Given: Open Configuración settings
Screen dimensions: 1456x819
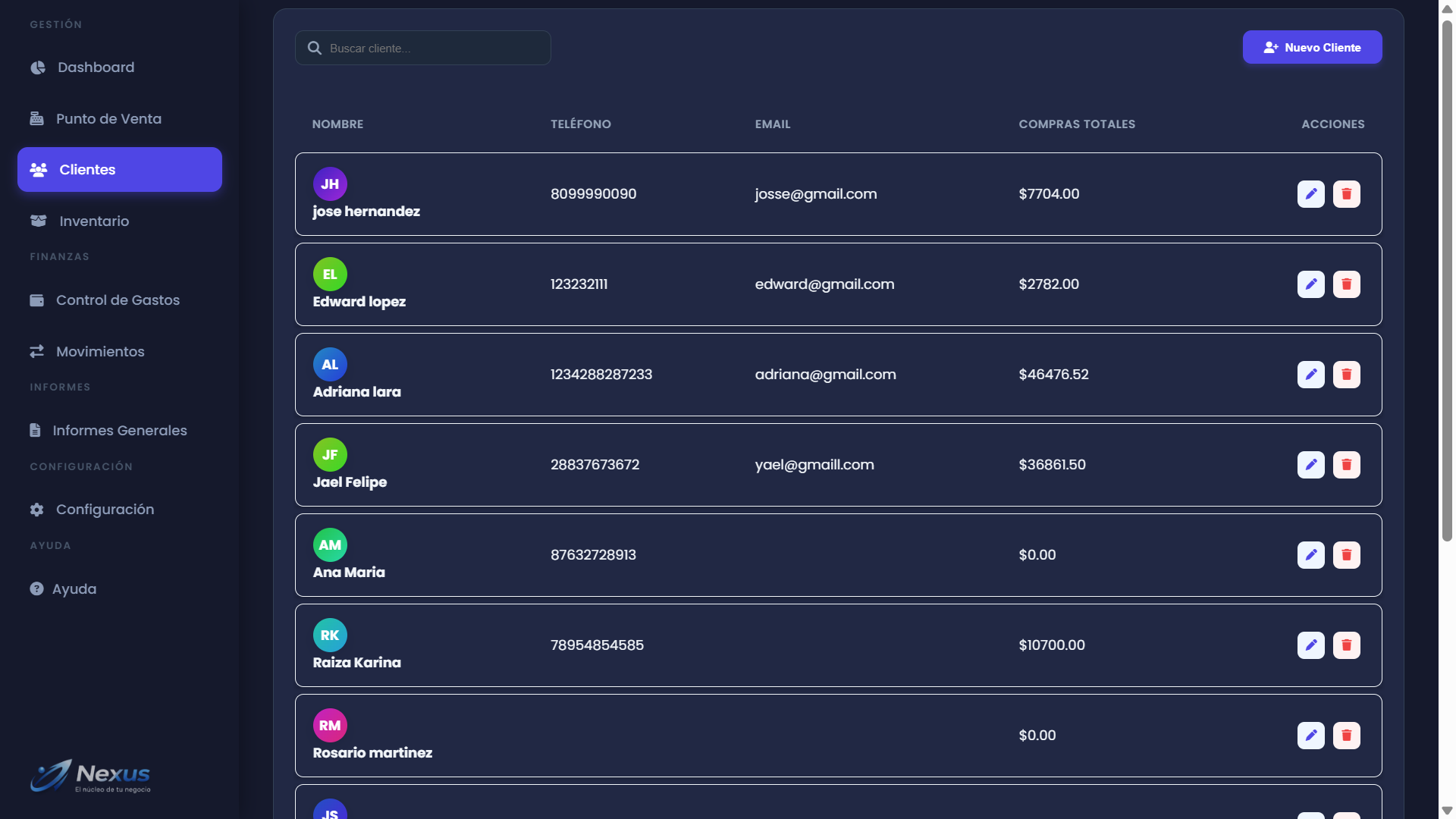Looking at the screenshot, I should click(105, 510).
